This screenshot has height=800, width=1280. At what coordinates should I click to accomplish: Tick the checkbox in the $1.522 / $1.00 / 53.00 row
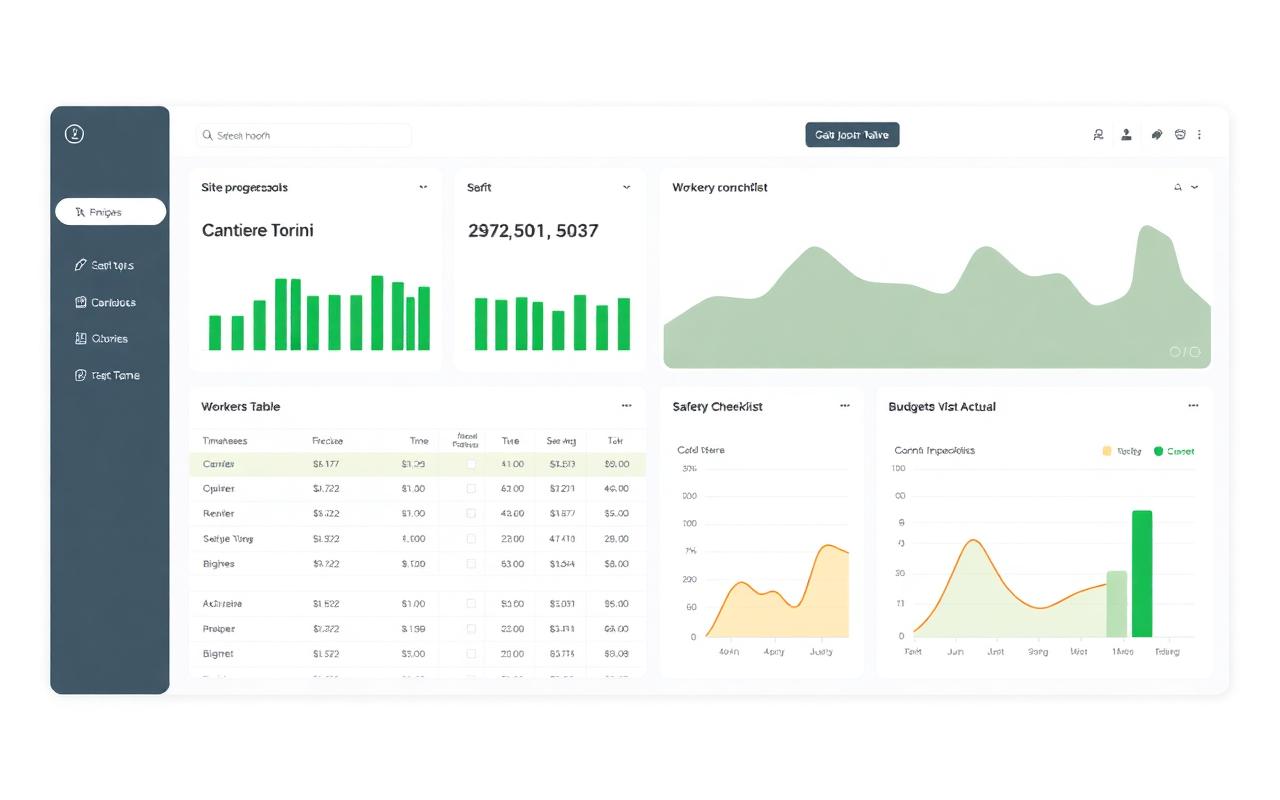point(471,604)
